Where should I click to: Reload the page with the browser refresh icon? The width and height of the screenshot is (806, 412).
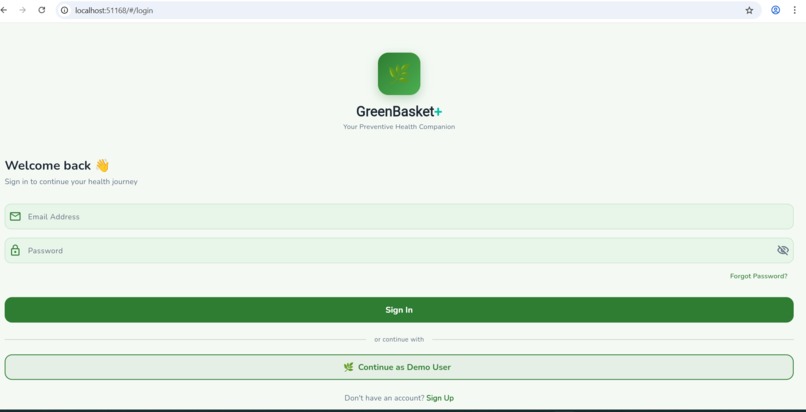point(42,10)
